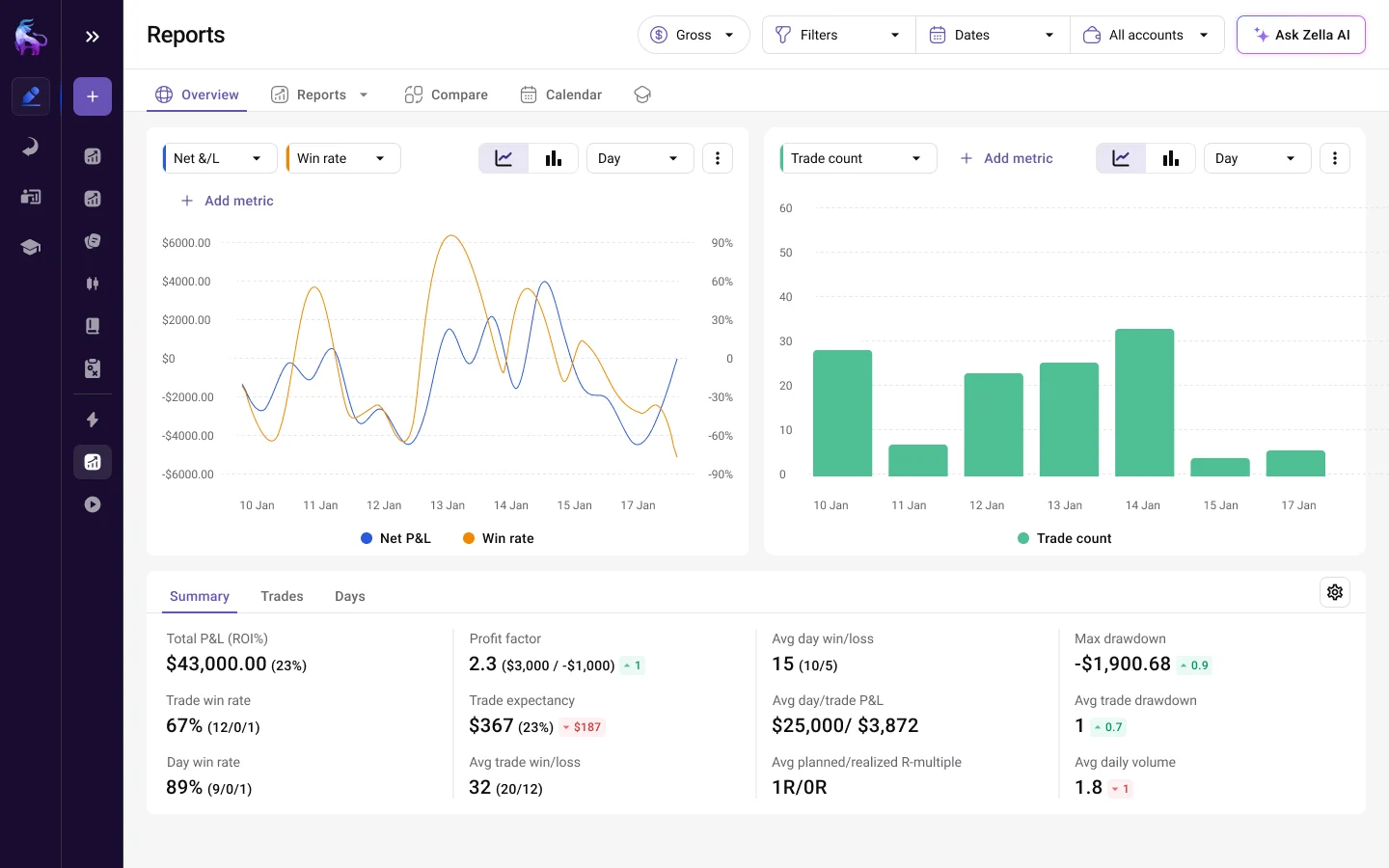Open the notebook icon in the sidebar
This screenshot has height=868, width=1389.
tap(93, 326)
